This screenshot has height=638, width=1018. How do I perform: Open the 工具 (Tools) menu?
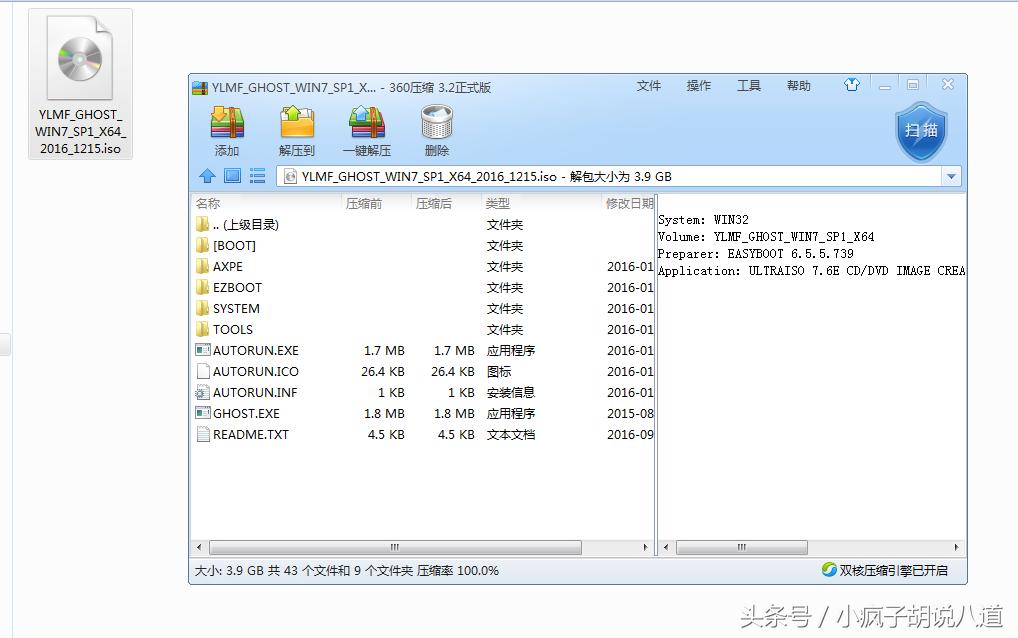click(748, 86)
